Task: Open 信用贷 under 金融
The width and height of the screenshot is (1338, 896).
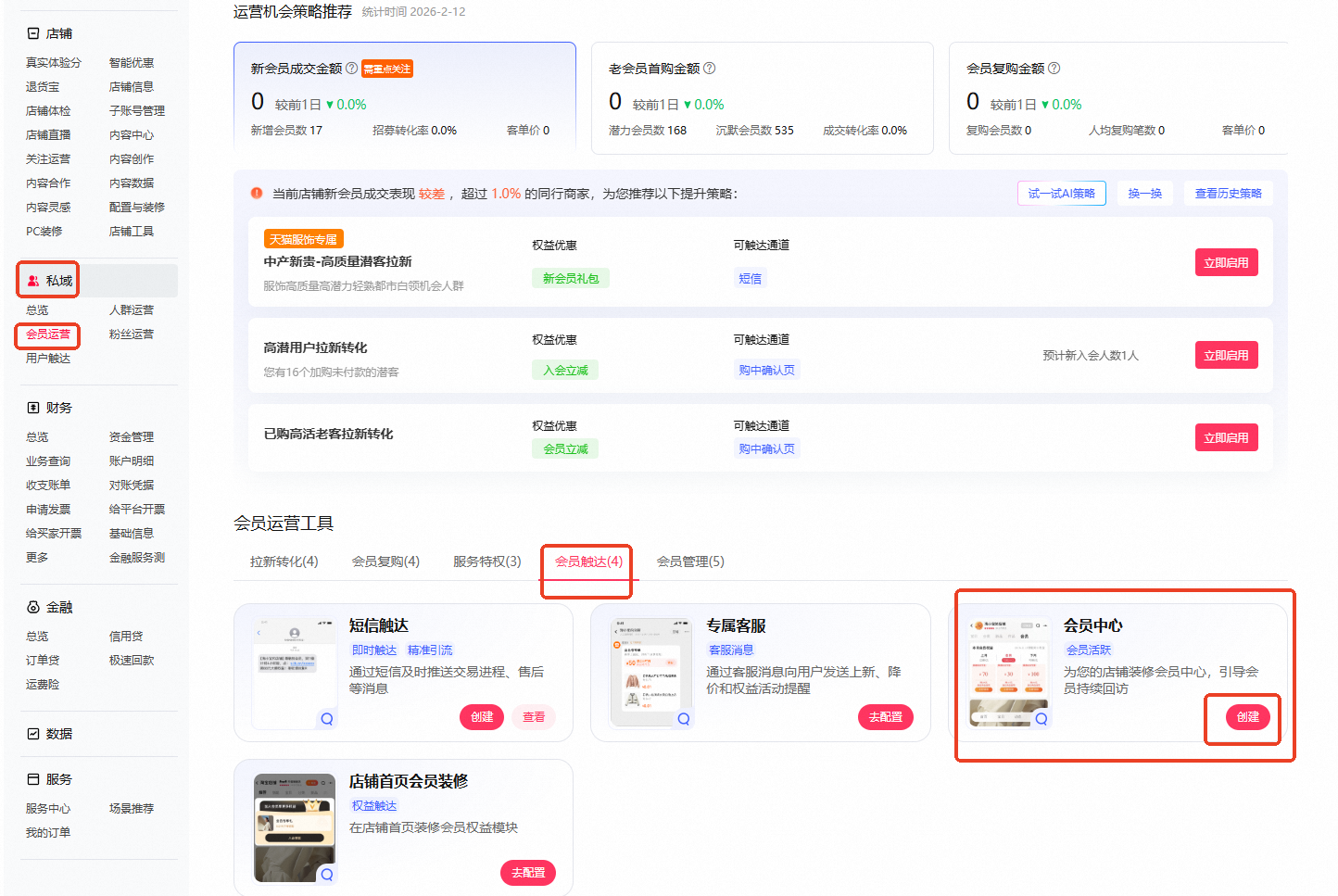Action: pos(126,637)
